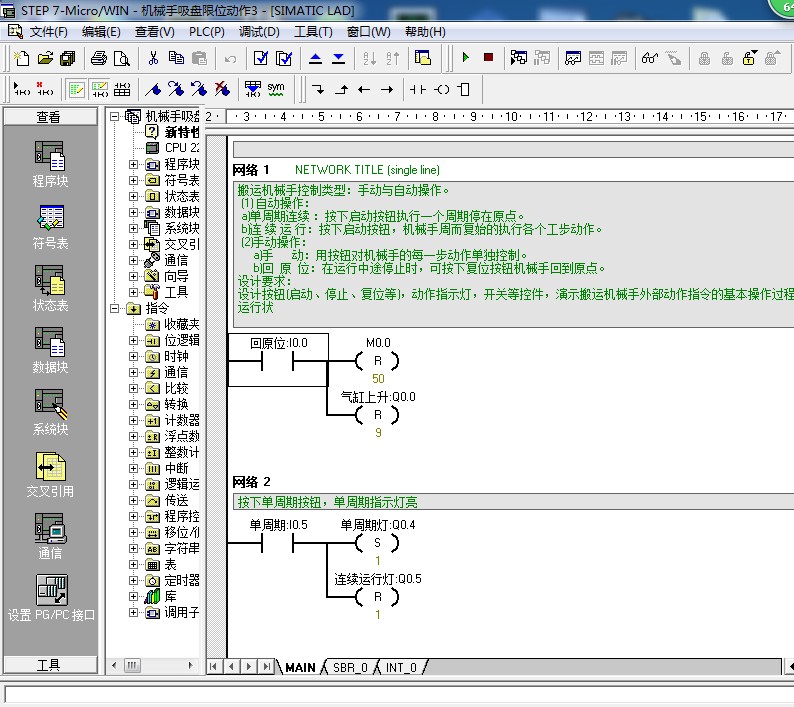Expand the 符号表 tree node
794x707 pixels.
tap(133, 180)
